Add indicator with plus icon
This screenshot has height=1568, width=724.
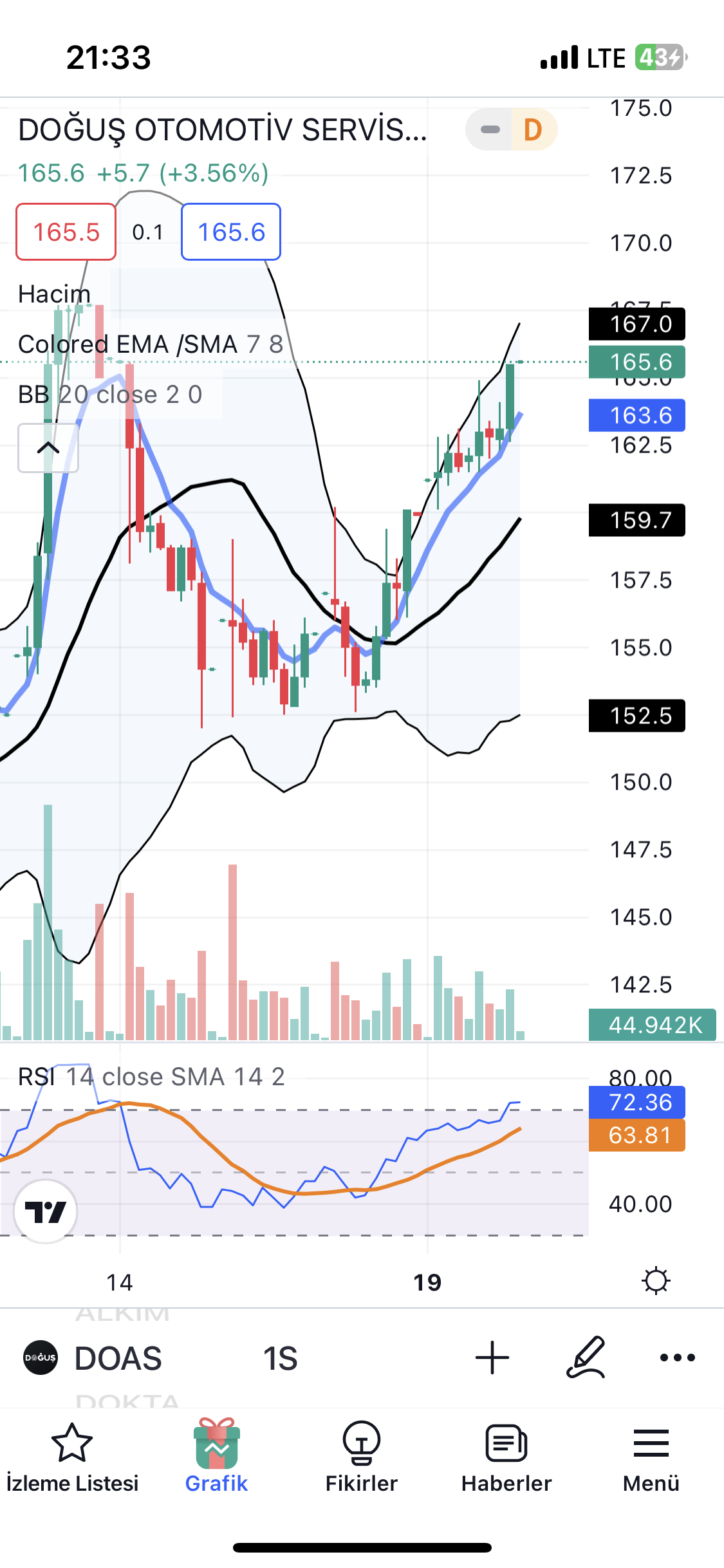492,1358
